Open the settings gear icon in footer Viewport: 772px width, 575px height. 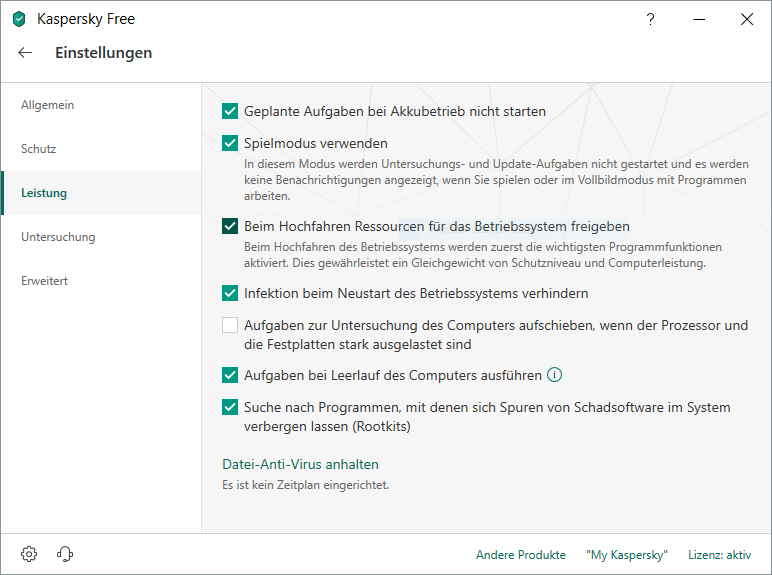[29, 554]
